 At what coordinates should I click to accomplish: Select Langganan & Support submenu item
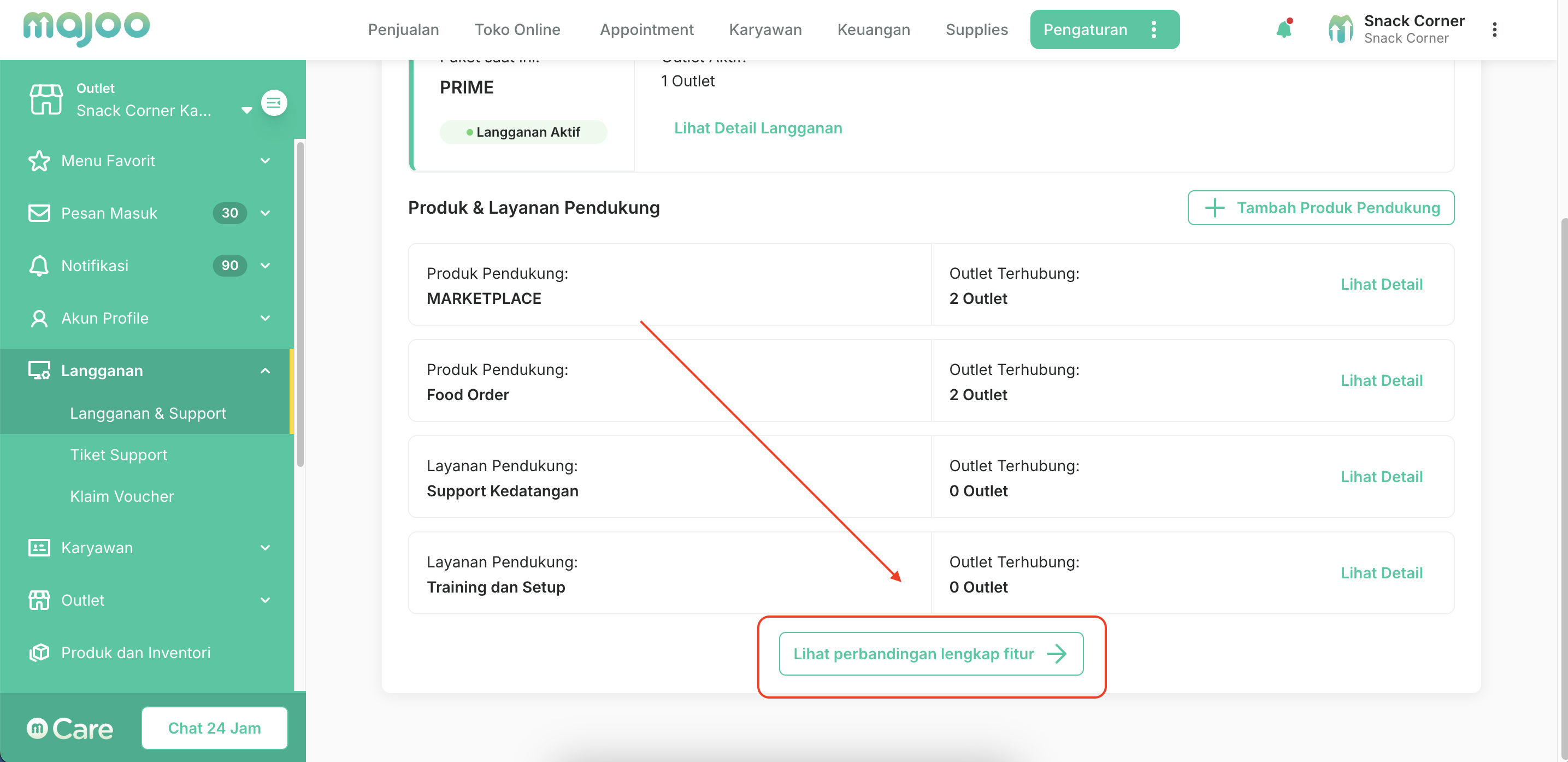tap(148, 413)
